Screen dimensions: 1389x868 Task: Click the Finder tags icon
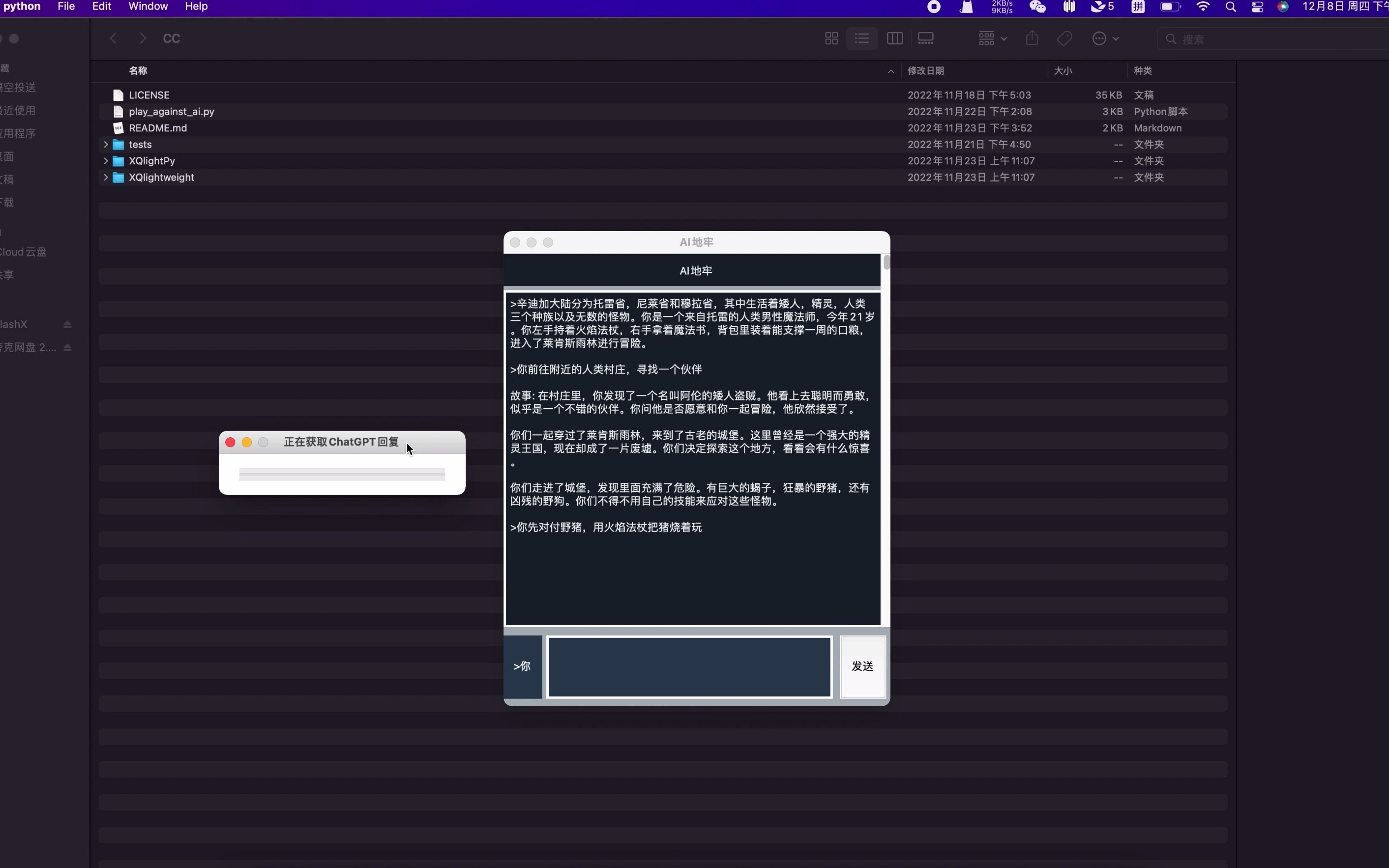click(x=1064, y=38)
